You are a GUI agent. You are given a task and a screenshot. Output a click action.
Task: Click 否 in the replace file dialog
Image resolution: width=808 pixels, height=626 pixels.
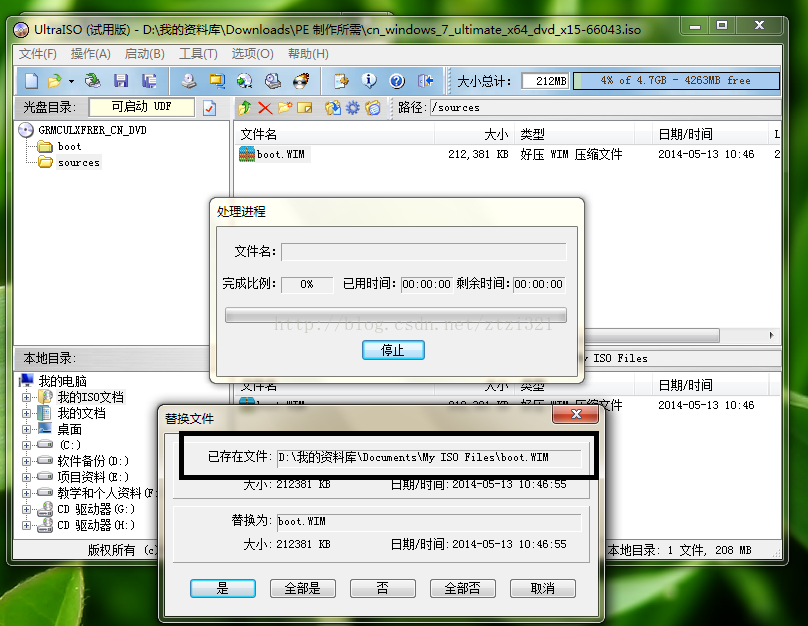point(383,588)
